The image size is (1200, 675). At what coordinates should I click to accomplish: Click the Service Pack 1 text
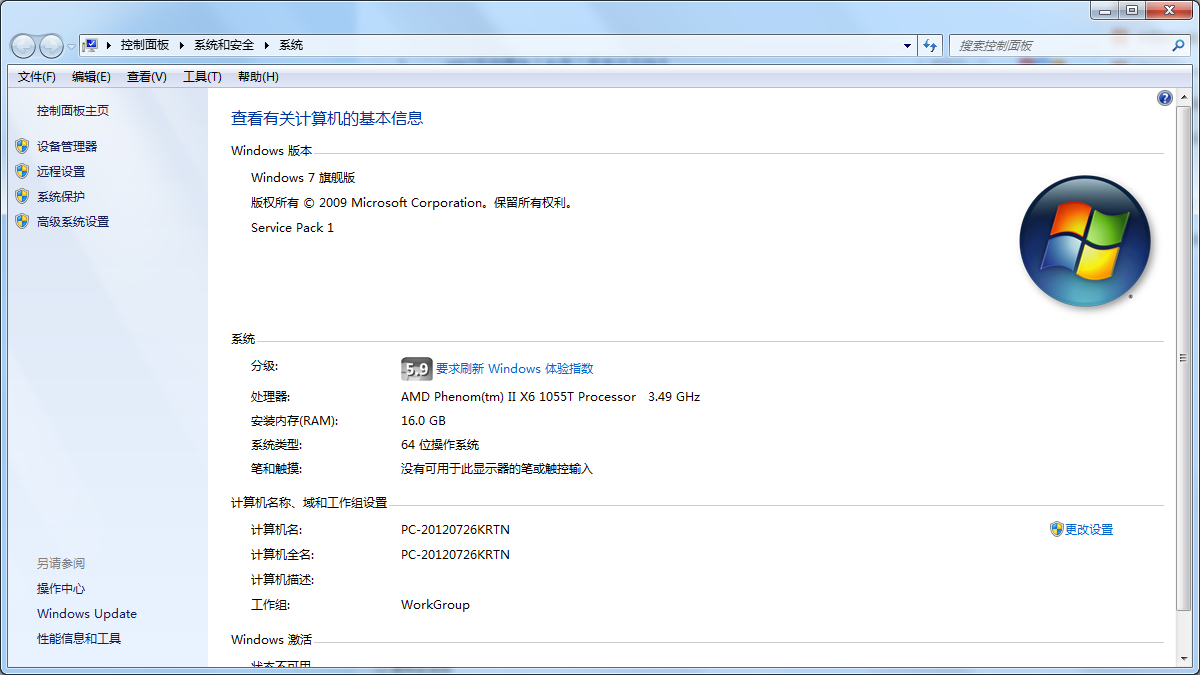(292, 228)
